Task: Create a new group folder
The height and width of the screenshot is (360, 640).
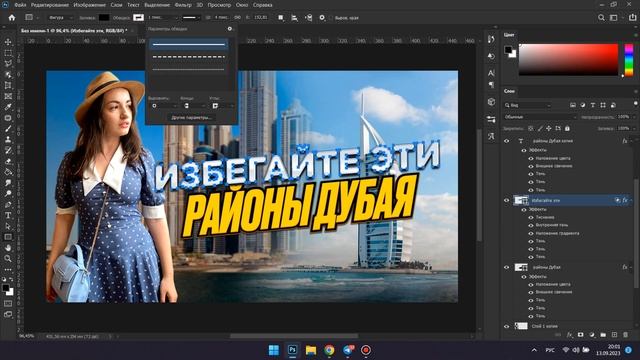Action: coord(603,335)
